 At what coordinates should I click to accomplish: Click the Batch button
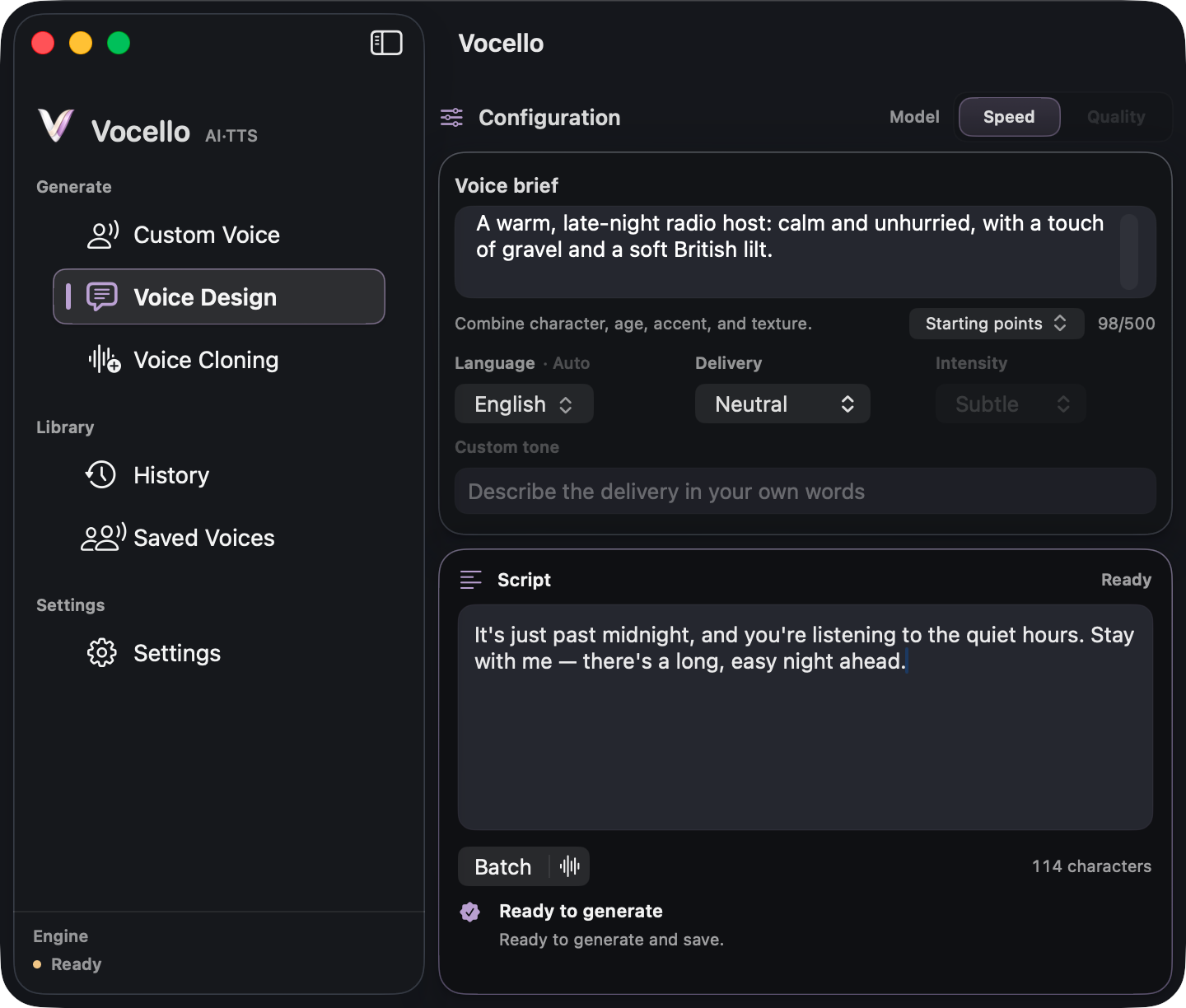(503, 866)
